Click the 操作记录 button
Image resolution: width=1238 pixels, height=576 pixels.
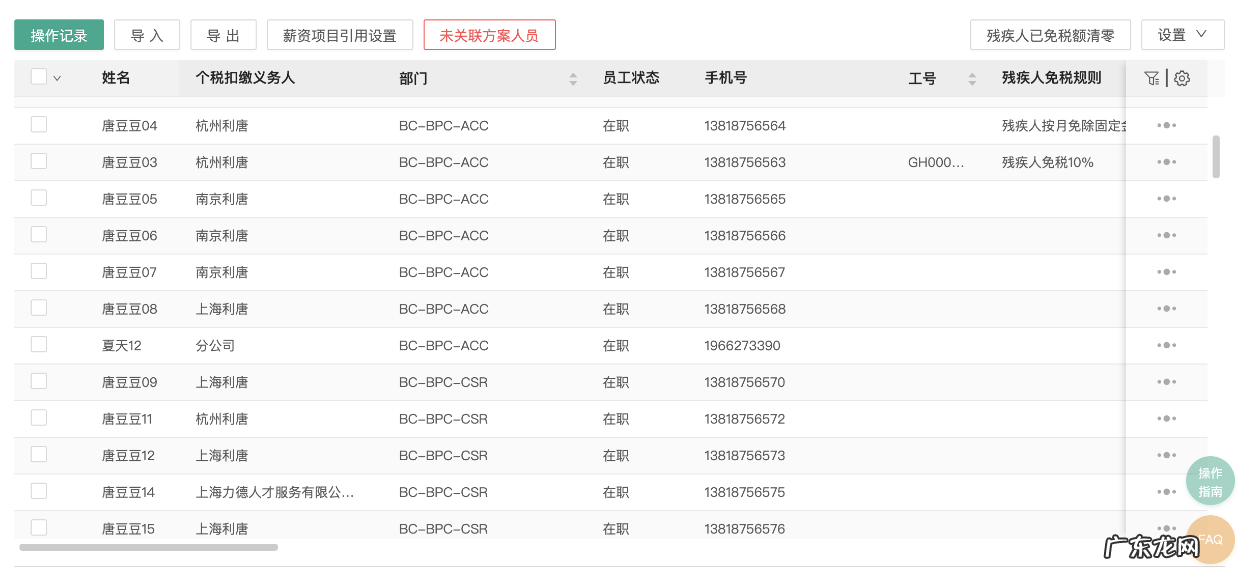(58, 33)
